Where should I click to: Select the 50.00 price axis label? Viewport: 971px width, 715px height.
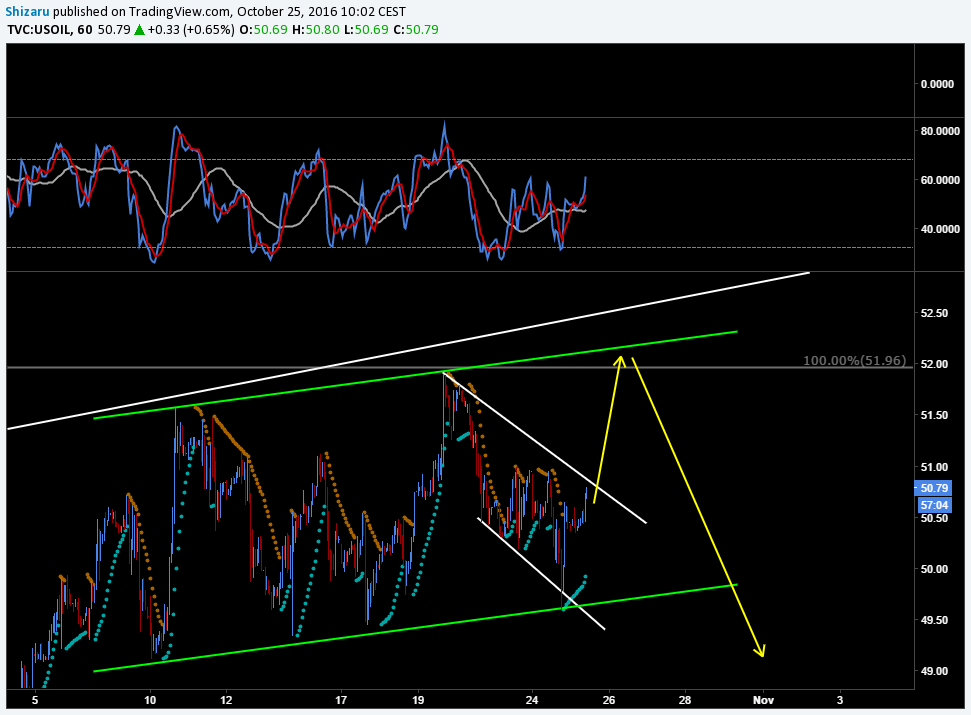coord(934,569)
